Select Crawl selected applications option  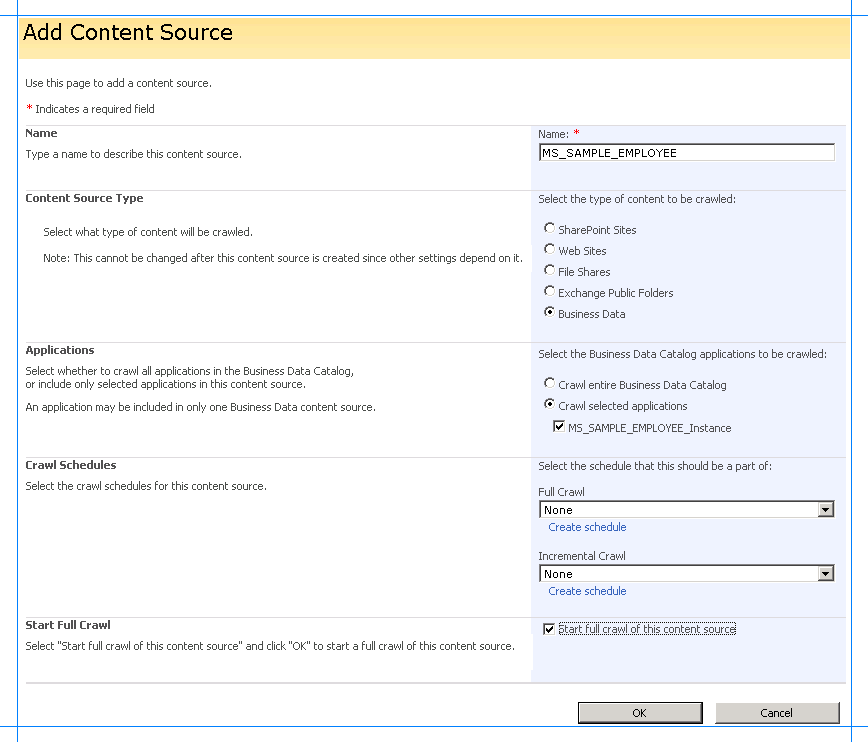point(548,406)
